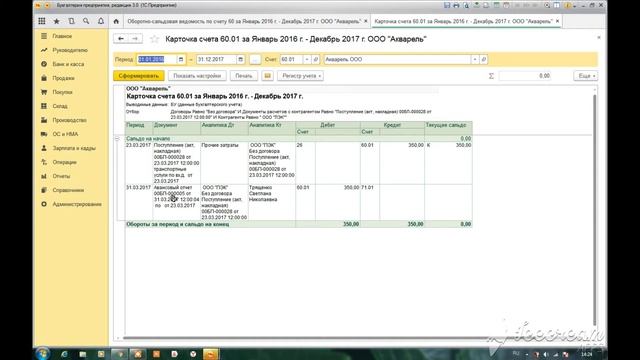This screenshot has width=640, height=360.
Task: Open the Отчеты section
Action: tap(61, 176)
